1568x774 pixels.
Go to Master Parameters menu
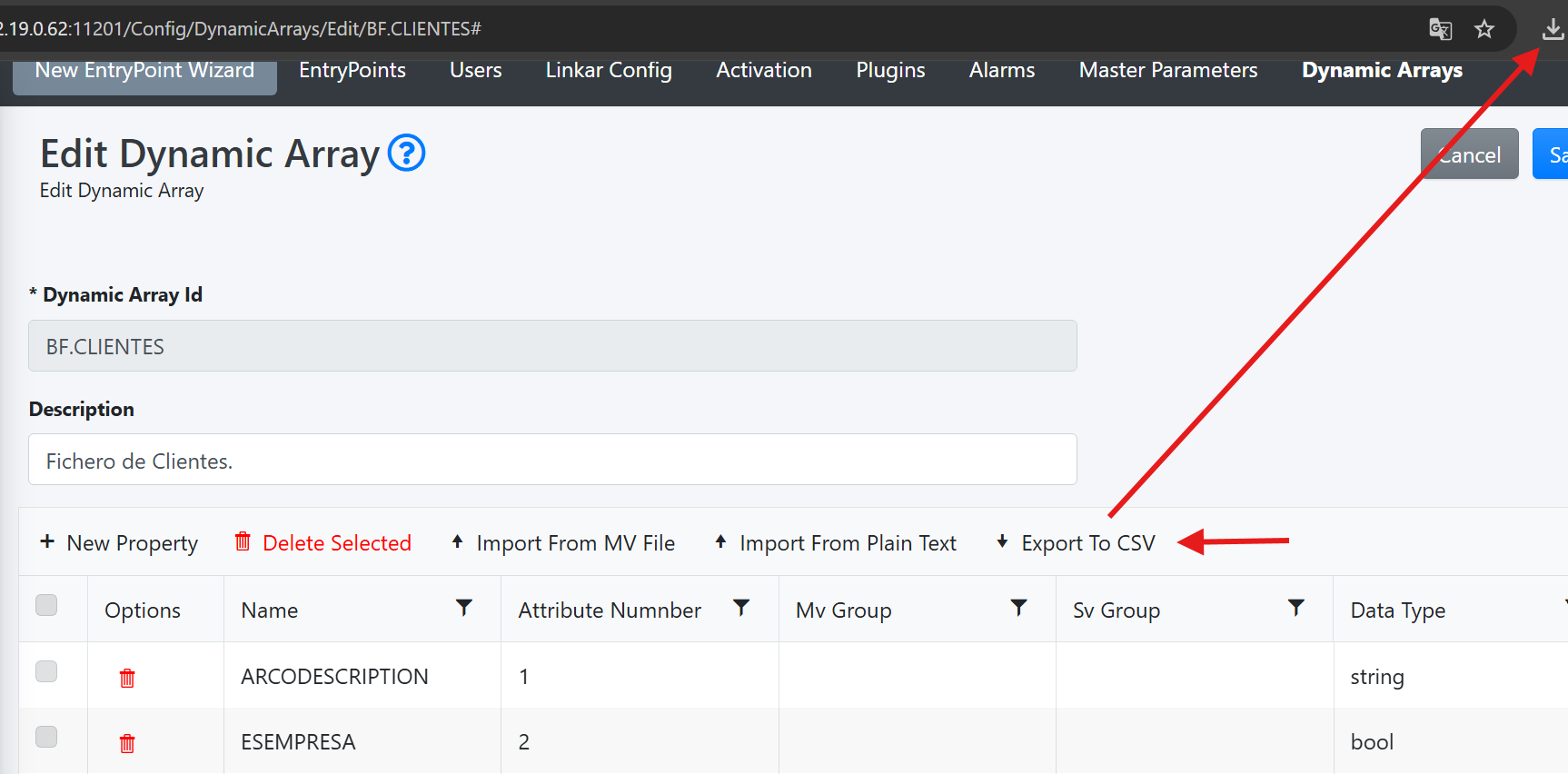click(x=1167, y=71)
